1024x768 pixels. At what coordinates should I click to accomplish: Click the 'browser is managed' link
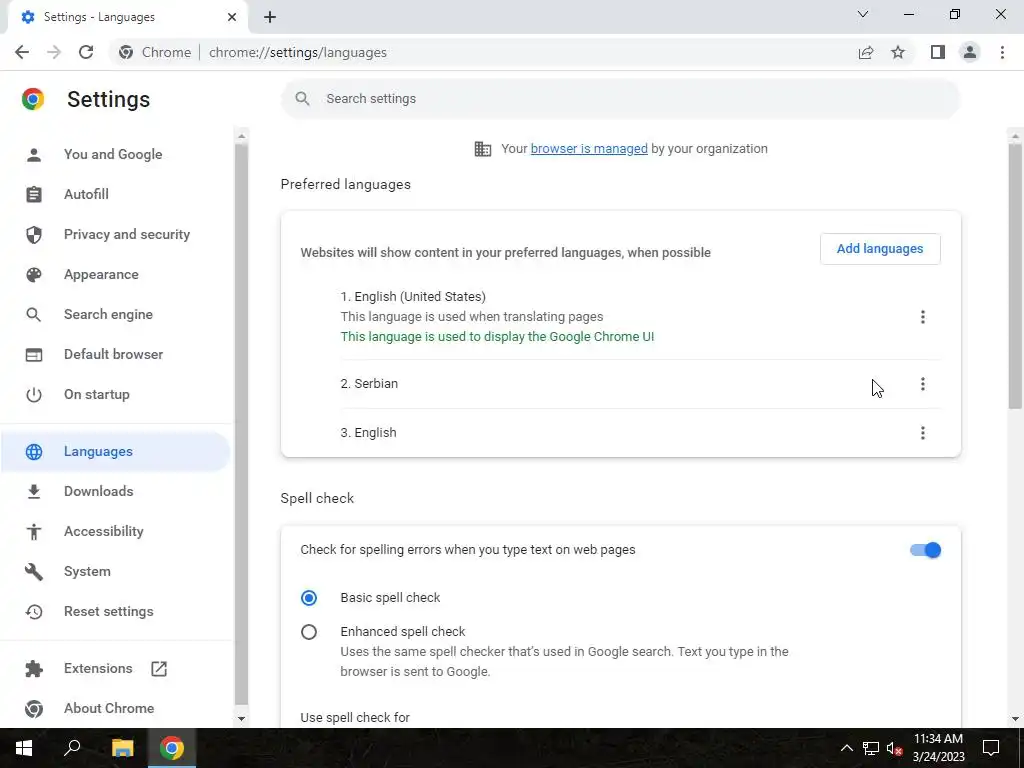click(x=589, y=149)
